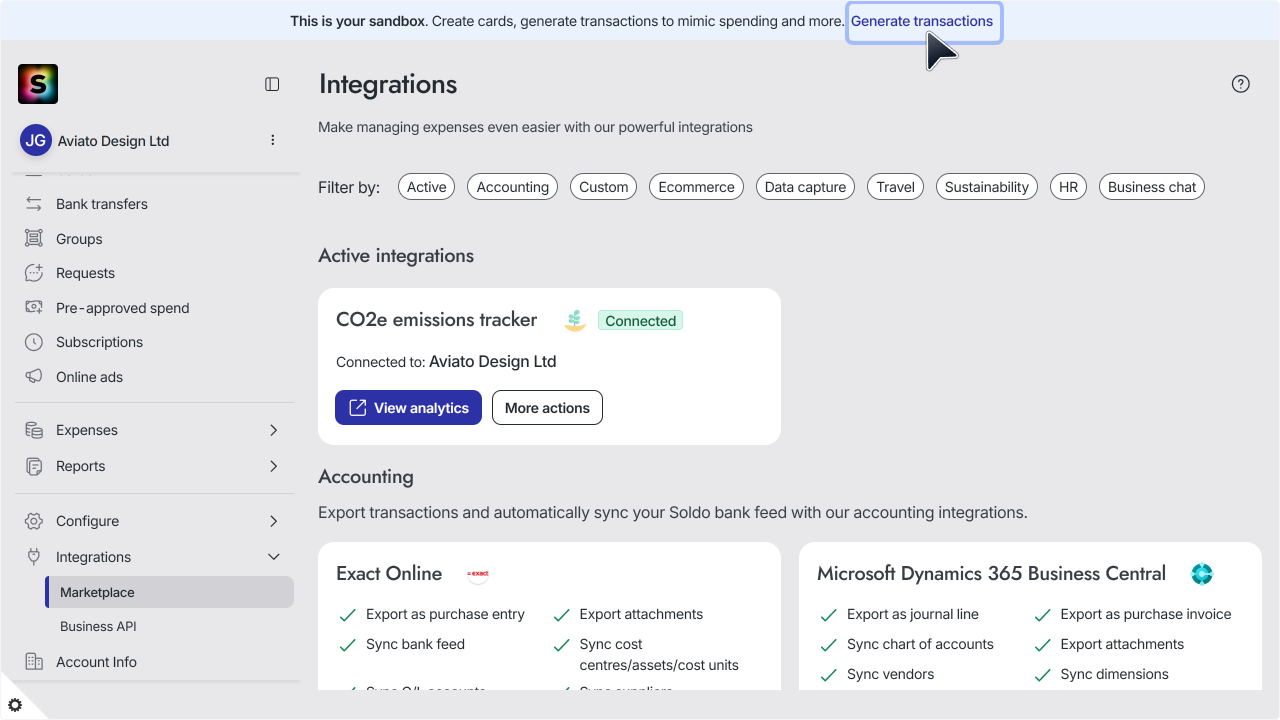The image size is (1280, 720).
Task: Click the Online ads megaphone icon
Action: [x=34, y=377]
